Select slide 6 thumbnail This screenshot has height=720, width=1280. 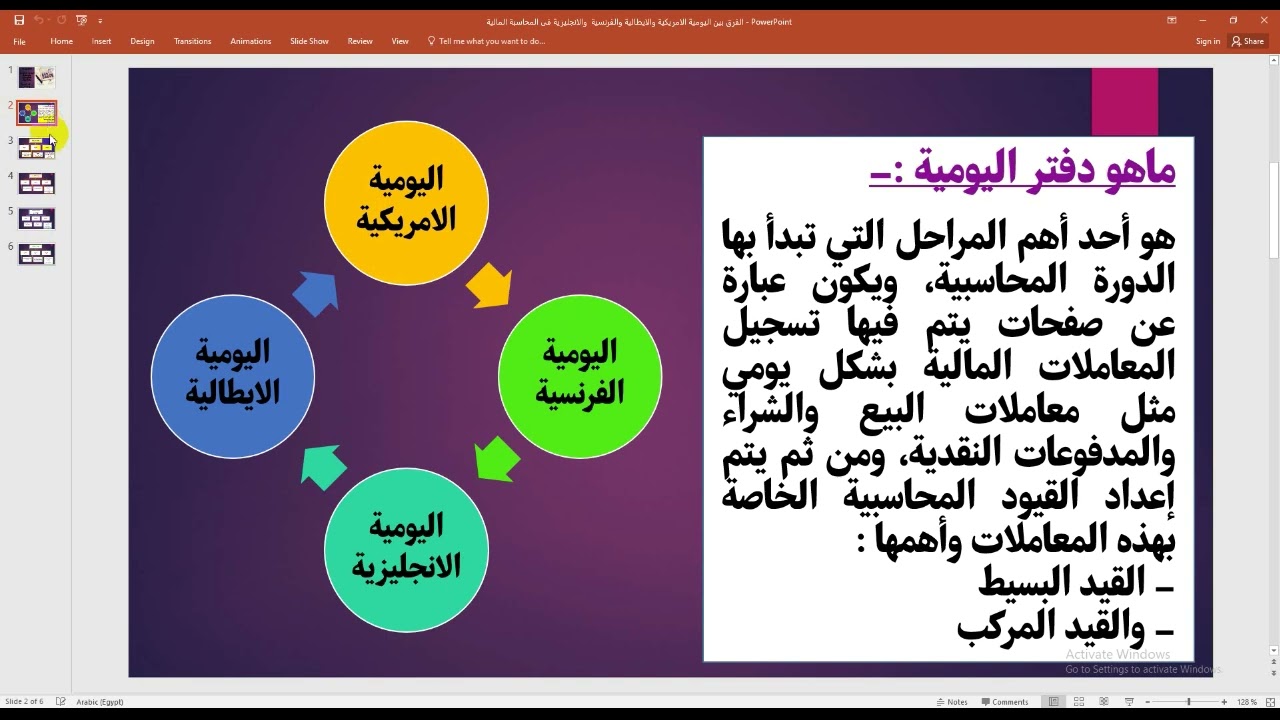(37, 253)
